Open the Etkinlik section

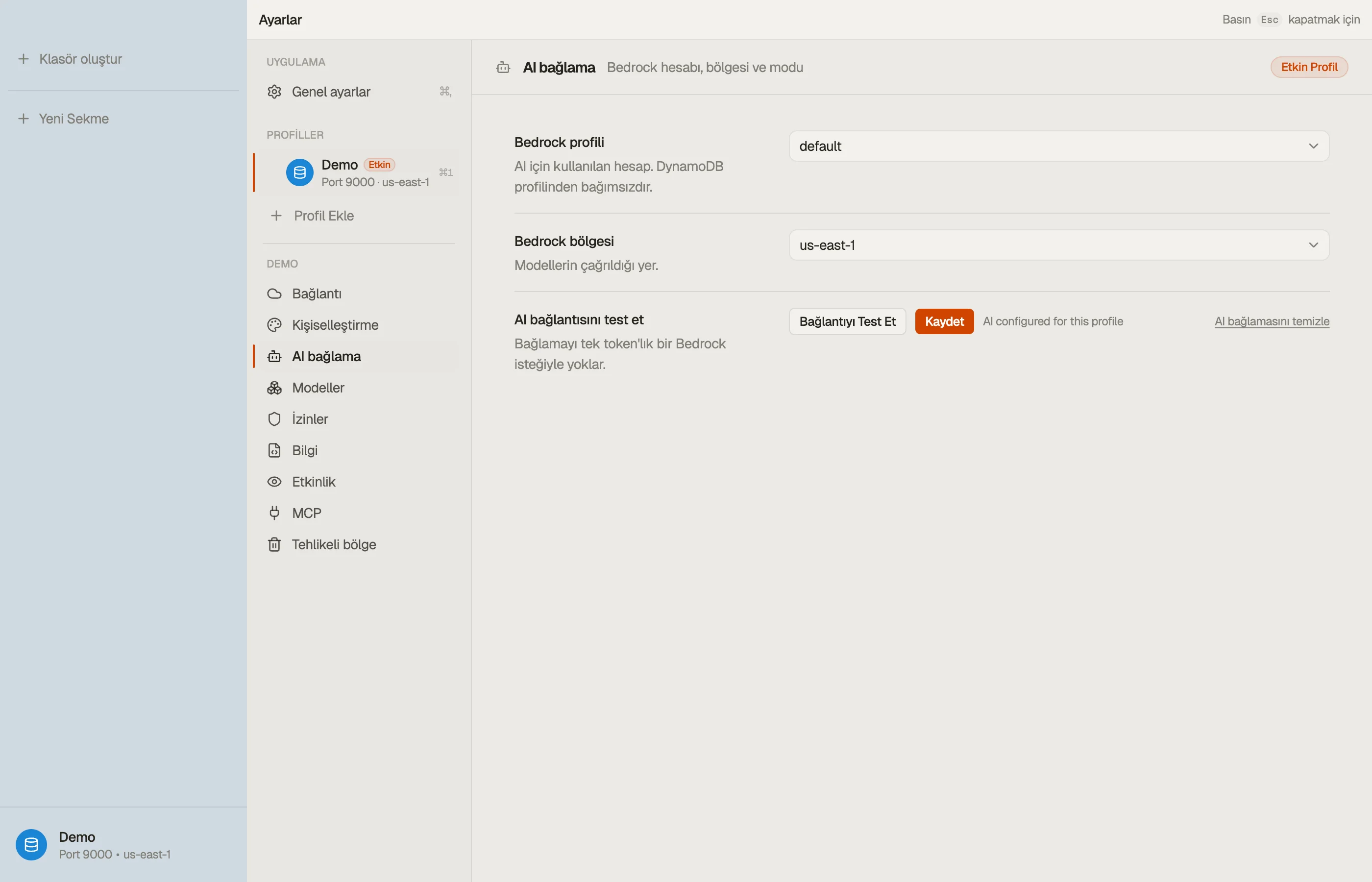click(359, 482)
